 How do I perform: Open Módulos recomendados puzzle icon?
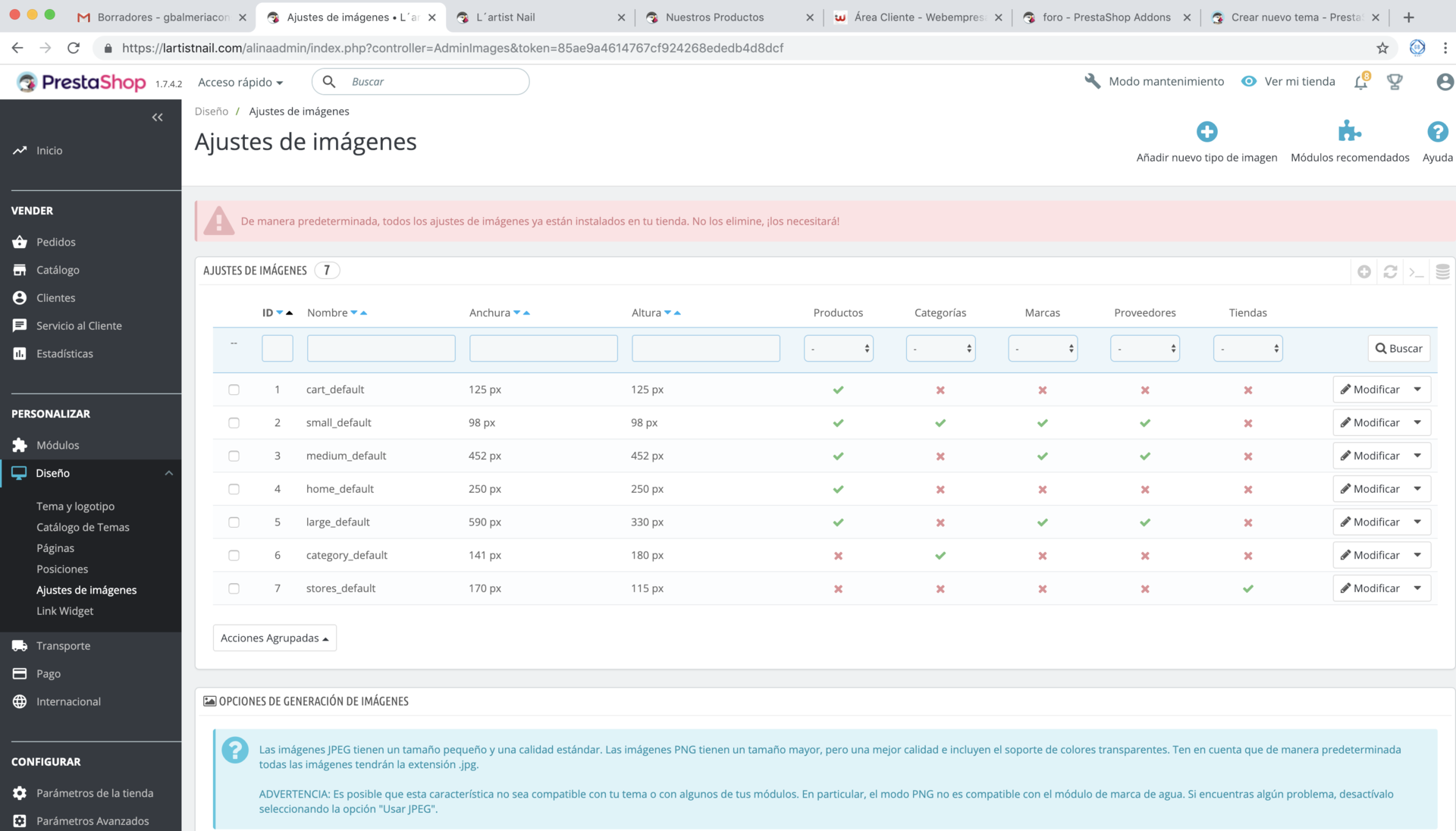[1349, 132]
